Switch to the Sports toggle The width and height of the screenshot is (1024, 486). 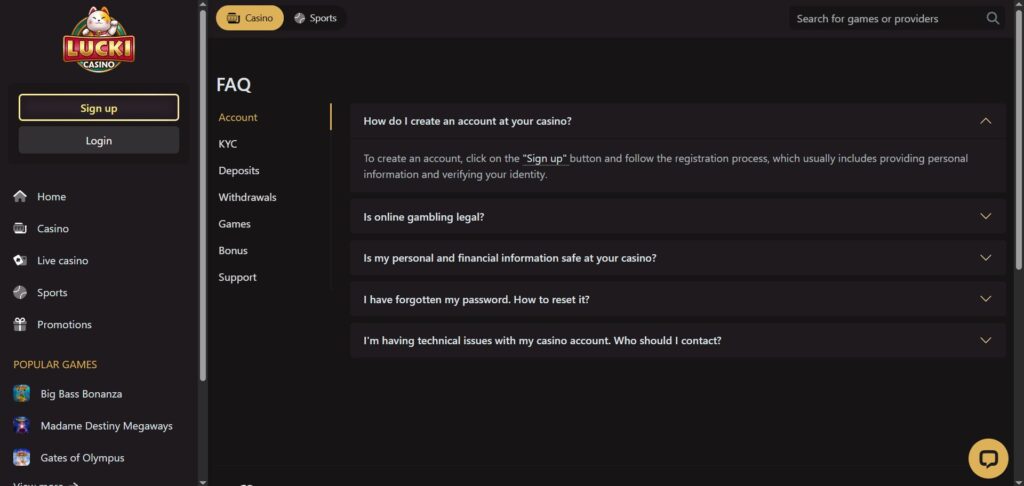click(x=315, y=18)
